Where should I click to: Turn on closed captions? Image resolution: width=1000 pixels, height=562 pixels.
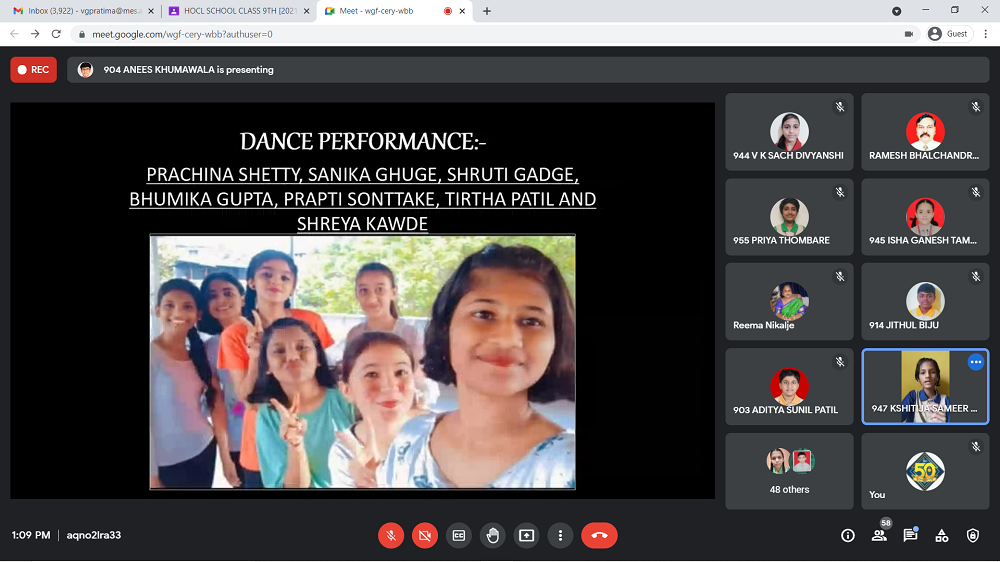(x=458, y=536)
